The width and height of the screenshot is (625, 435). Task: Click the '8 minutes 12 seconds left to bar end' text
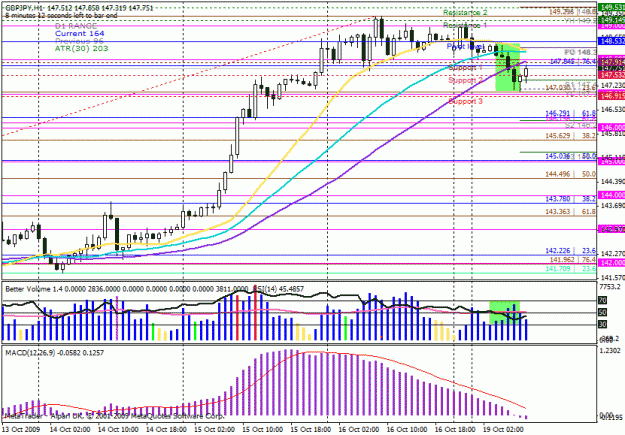(61, 16)
